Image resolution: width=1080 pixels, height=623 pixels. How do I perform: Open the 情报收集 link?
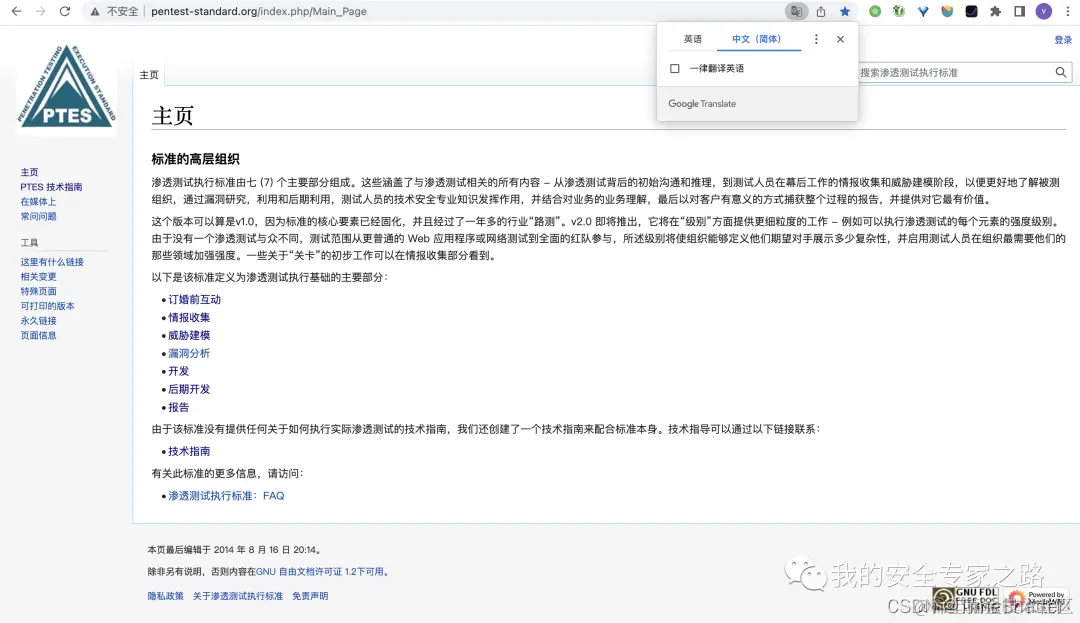click(x=189, y=317)
